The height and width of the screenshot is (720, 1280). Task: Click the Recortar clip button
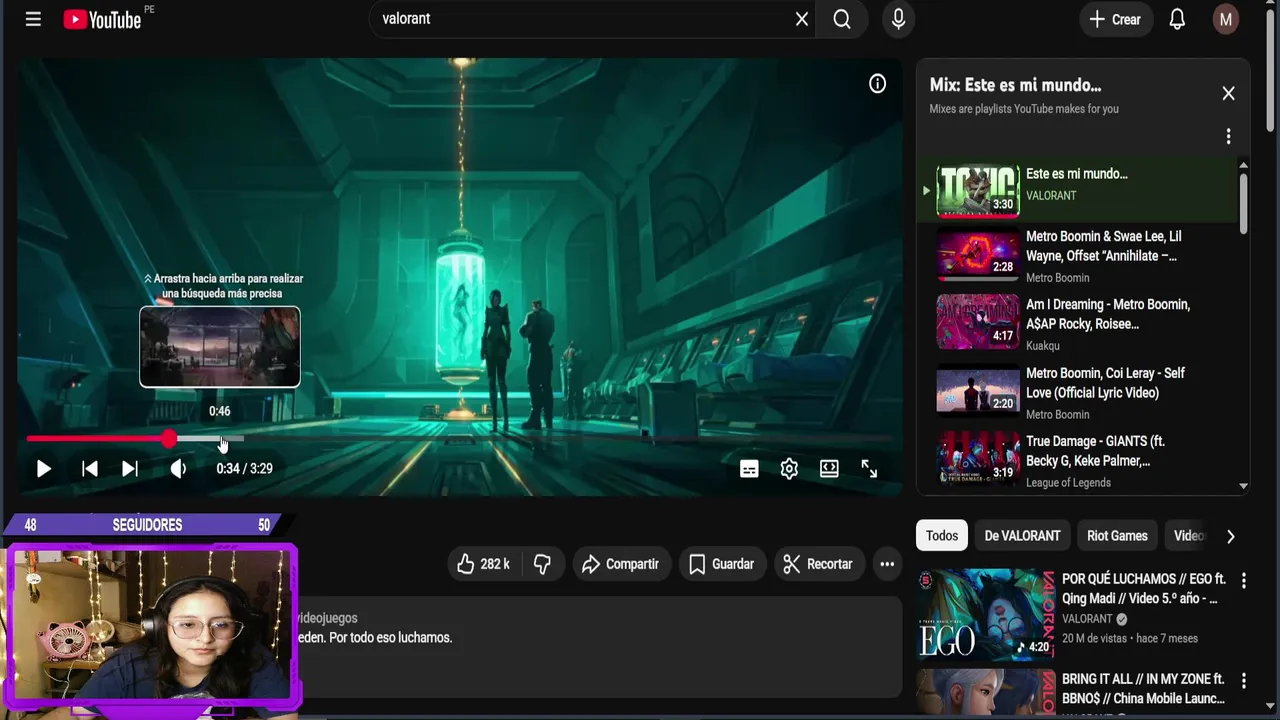[818, 564]
